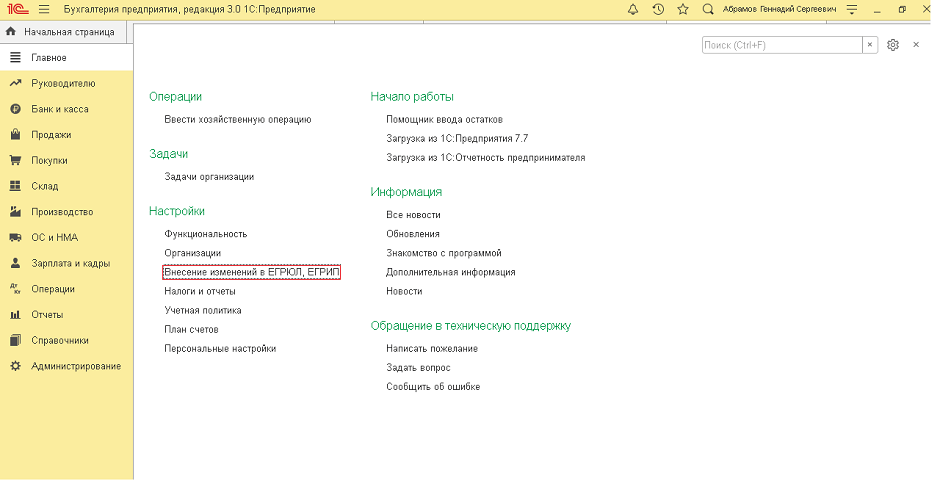
Task: Click user name Абрамов Геннадий Сергеевич
Action: coord(779,10)
